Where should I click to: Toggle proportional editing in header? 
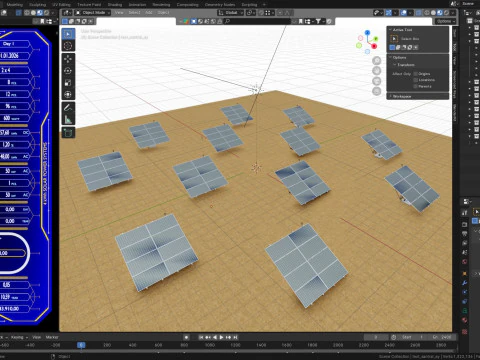[x=280, y=13]
